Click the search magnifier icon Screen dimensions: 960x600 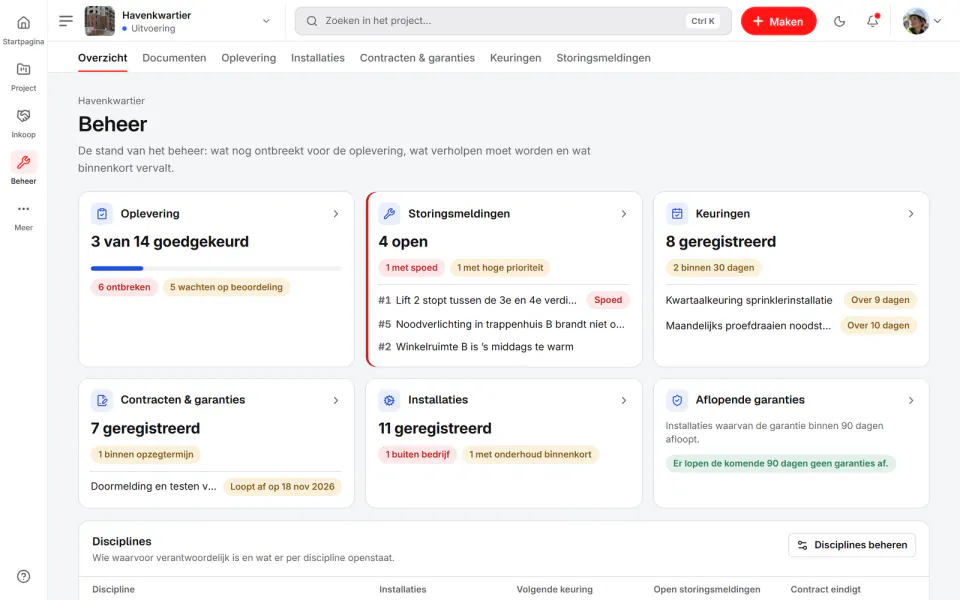(x=312, y=21)
